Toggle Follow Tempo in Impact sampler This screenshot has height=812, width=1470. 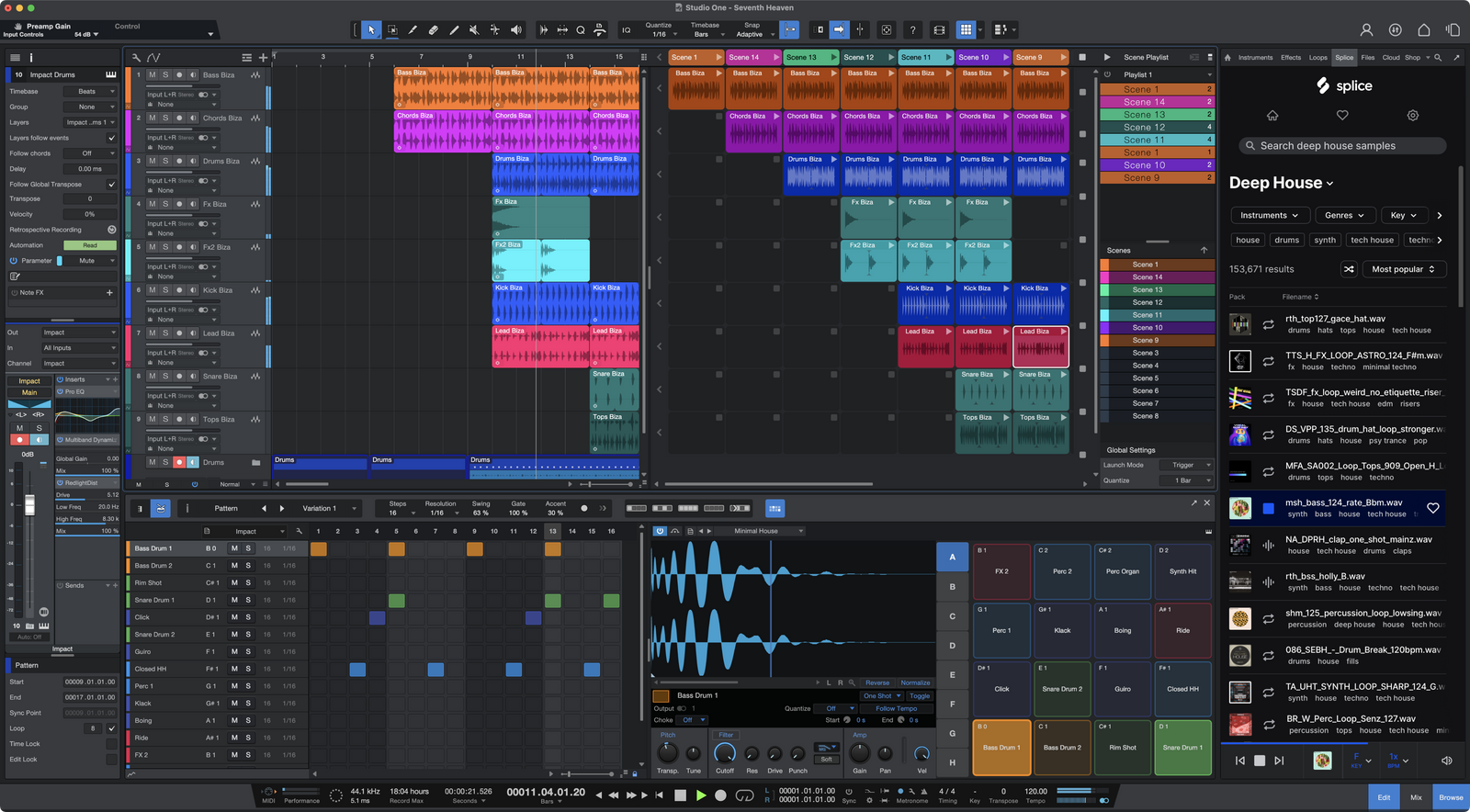[897, 708]
